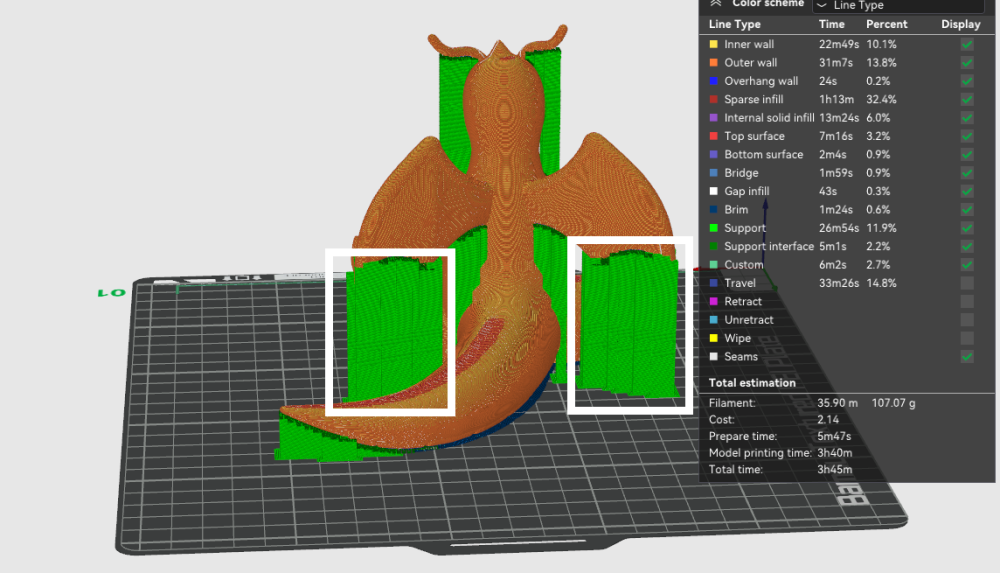
Task: Toggle Seams display checkbox
Action: coord(967,357)
